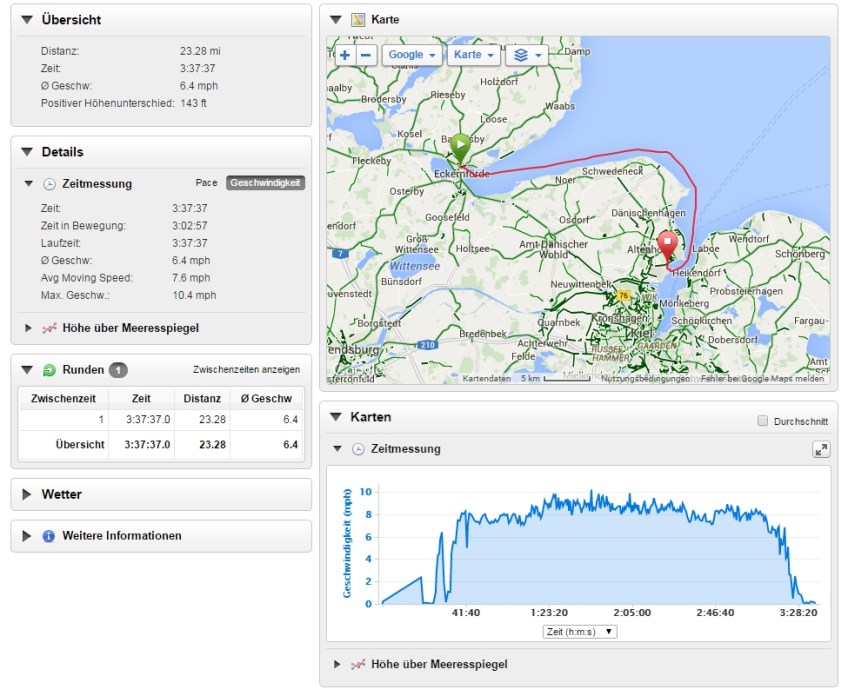Switch Zeitmessung to Pace view
The width and height of the screenshot is (848, 696).
click(206, 183)
